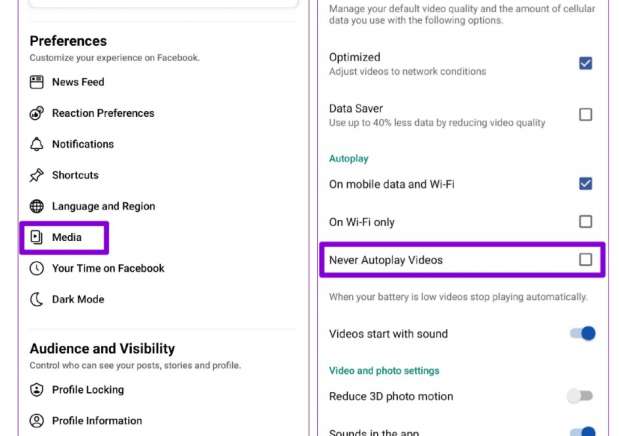Select the On Wi-Fi only checkbox
The height and width of the screenshot is (436, 620).
pos(586,222)
